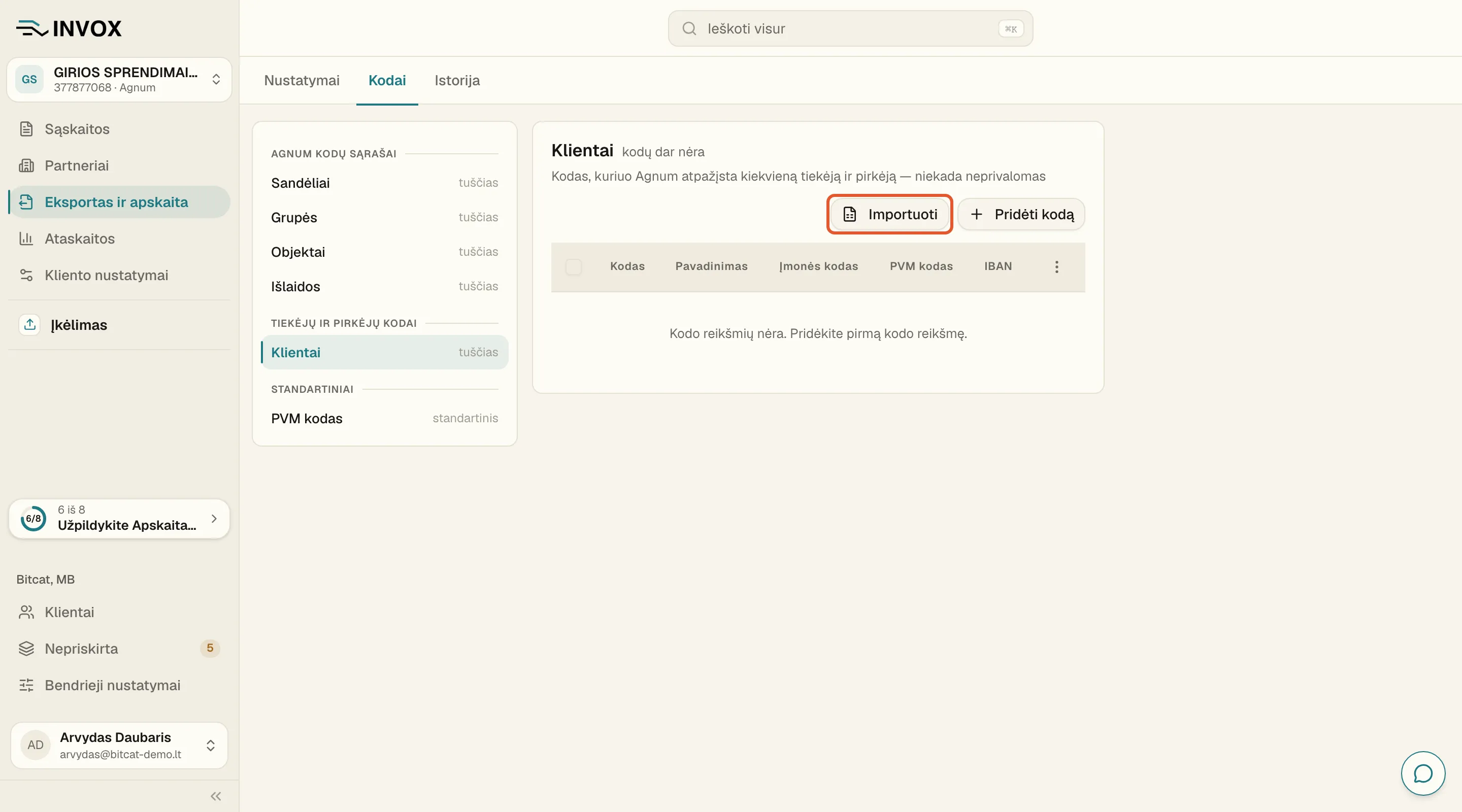This screenshot has height=812, width=1462.
Task: Switch to the Nustatymai tab
Action: 302,81
